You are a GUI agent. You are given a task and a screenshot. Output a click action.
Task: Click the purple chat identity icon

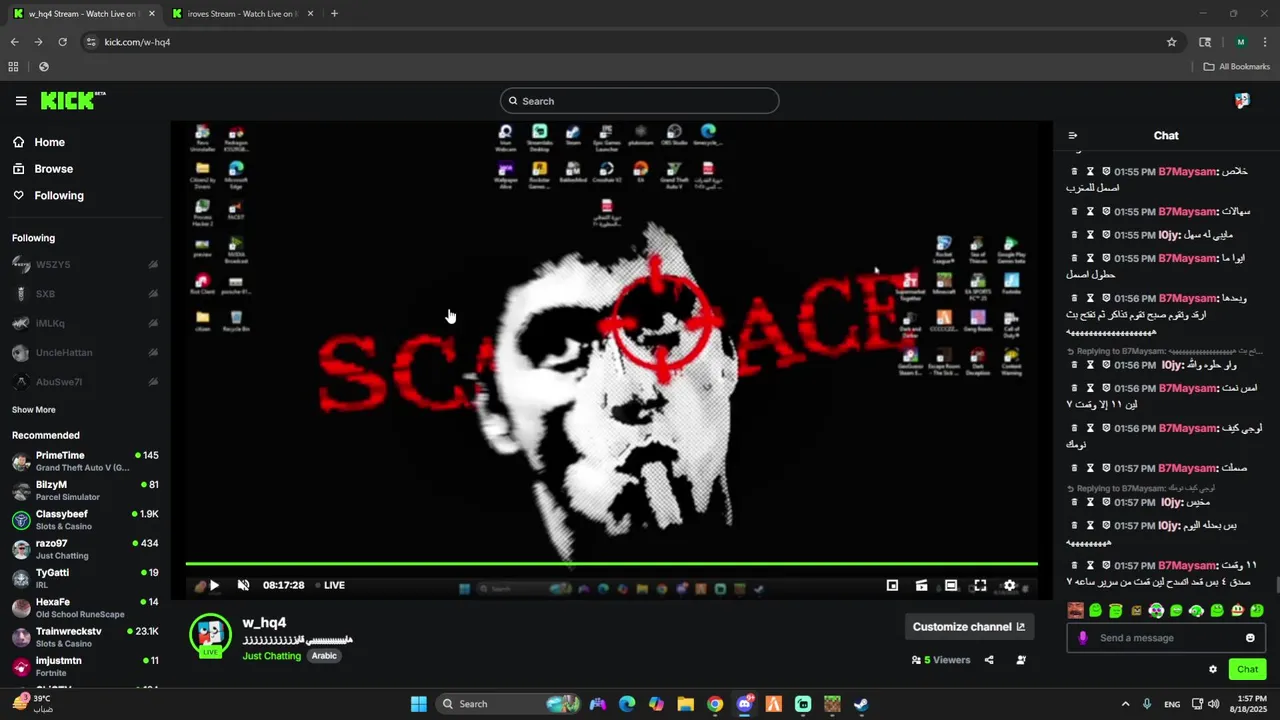point(1082,638)
